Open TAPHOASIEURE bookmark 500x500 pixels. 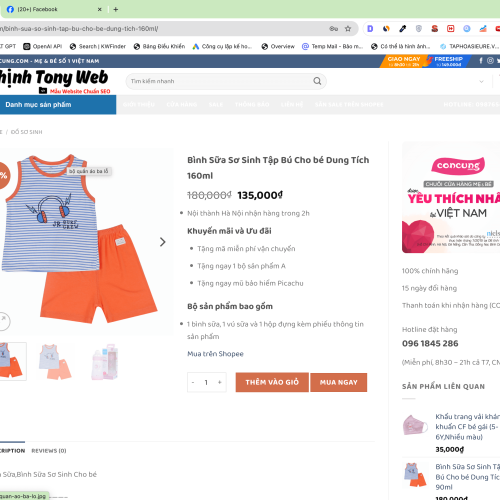point(469,46)
